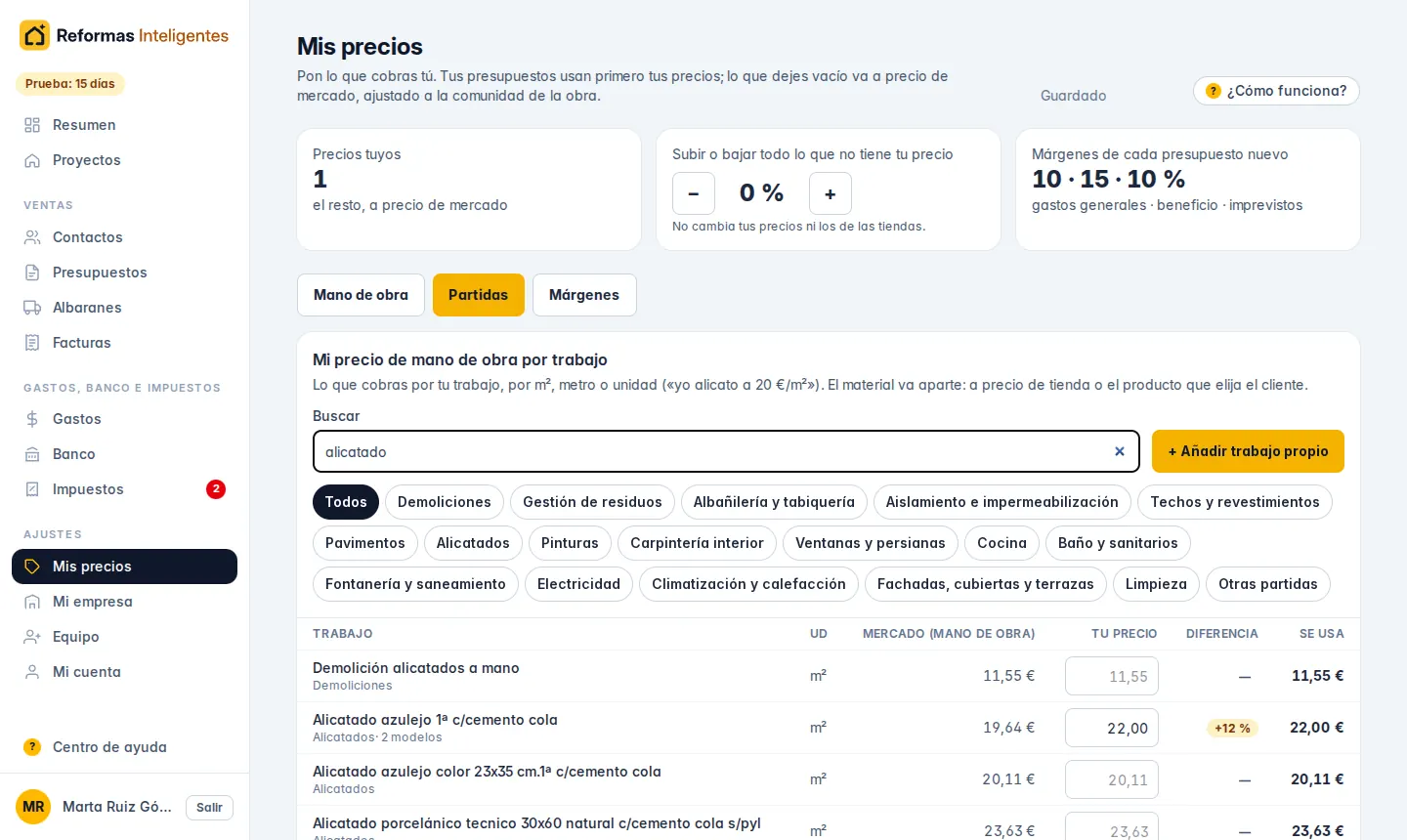This screenshot has width=1407, height=840.
Task: Open Mi empresa via its building icon
Action: coord(32,602)
